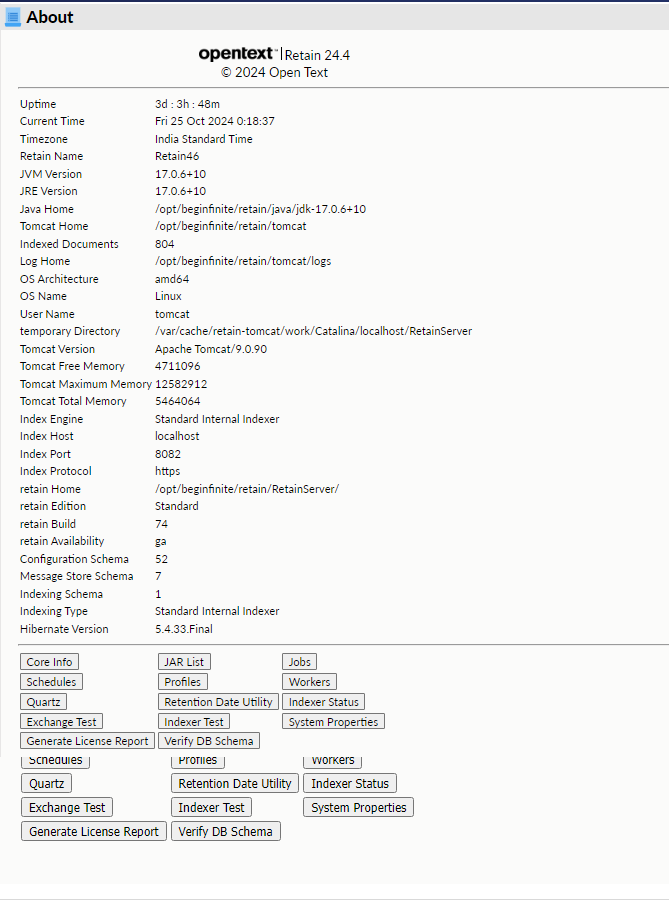The width and height of the screenshot is (669, 900).
Task: Click the larger Exchange Test button
Action: pos(67,808)
